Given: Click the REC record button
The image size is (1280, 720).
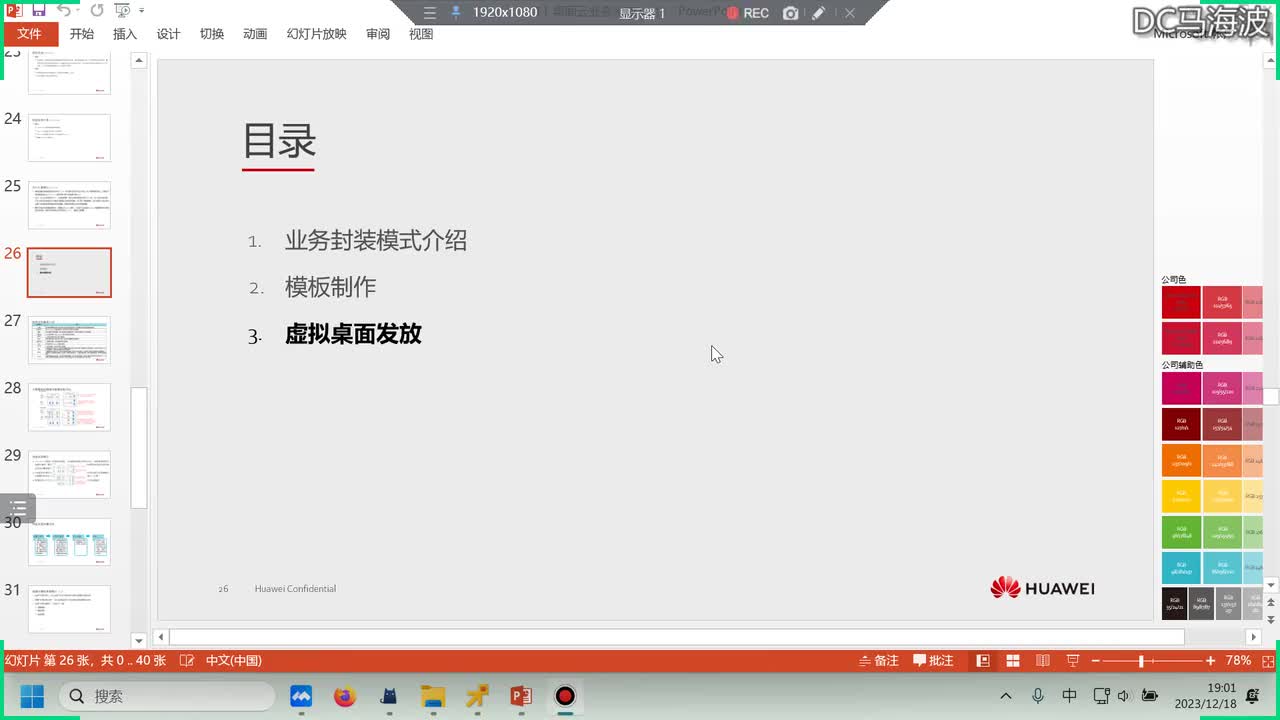Looking at the screenshot, I should pyautogui.click(x=748, y=13).
